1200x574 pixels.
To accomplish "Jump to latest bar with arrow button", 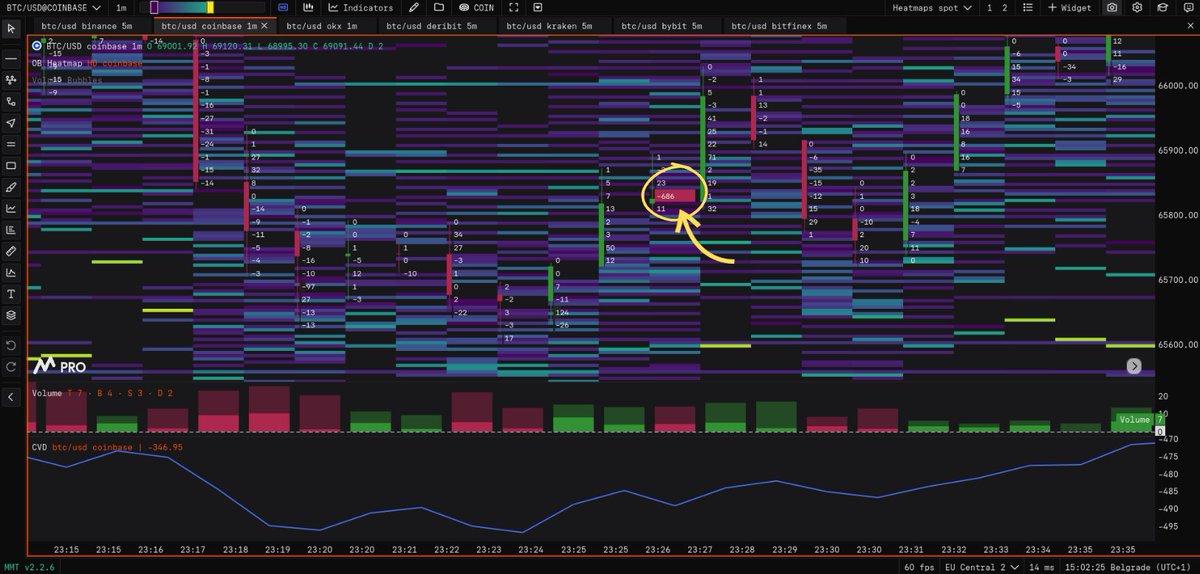I will pos(1134,366).
